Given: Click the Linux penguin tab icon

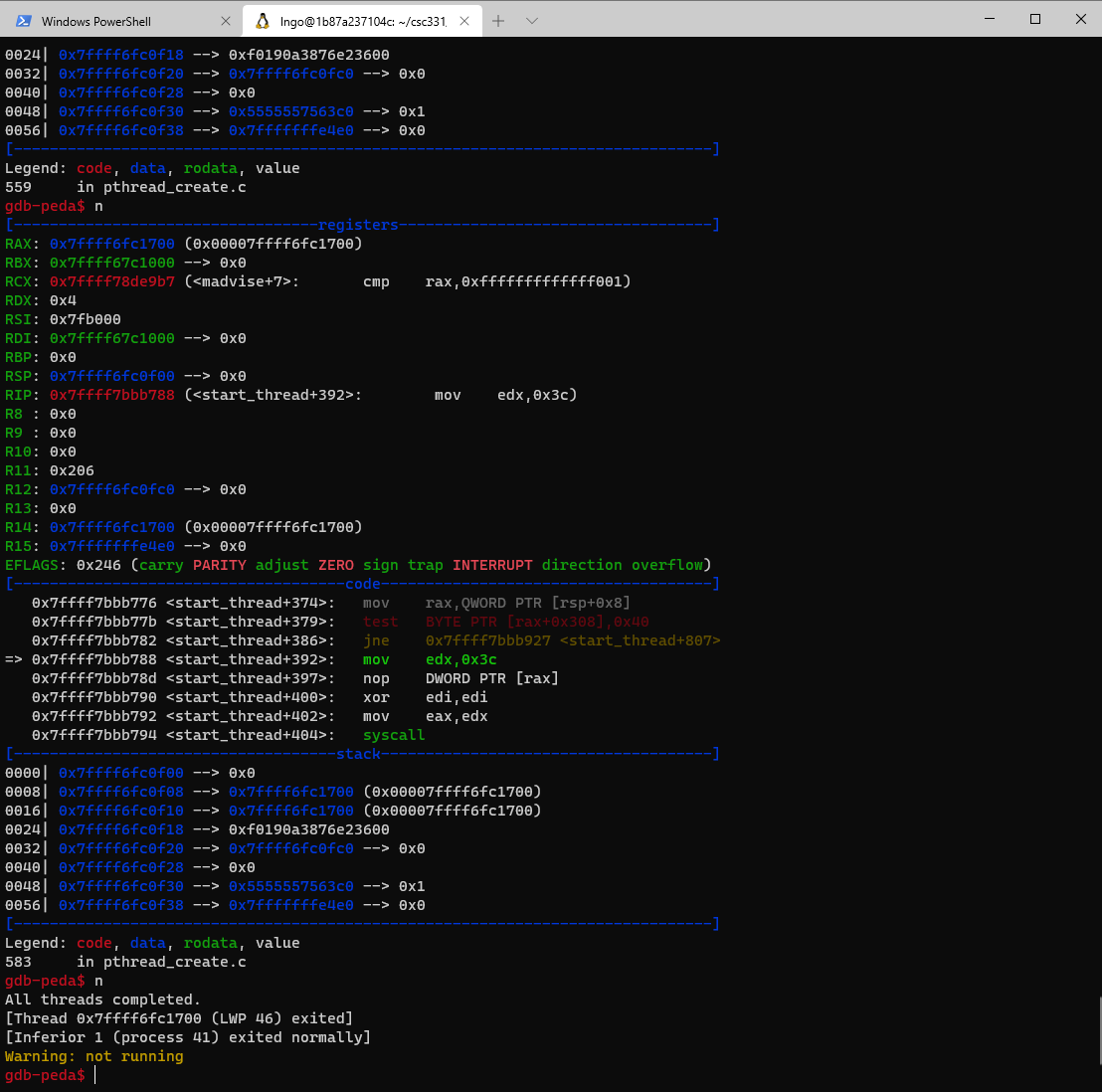Looking at the screenshot, I should click(x=263, y=21).
